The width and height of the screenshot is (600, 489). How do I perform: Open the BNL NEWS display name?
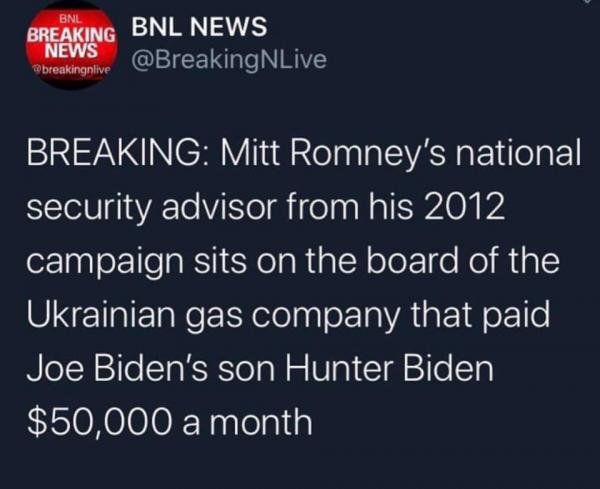(199, 27)
